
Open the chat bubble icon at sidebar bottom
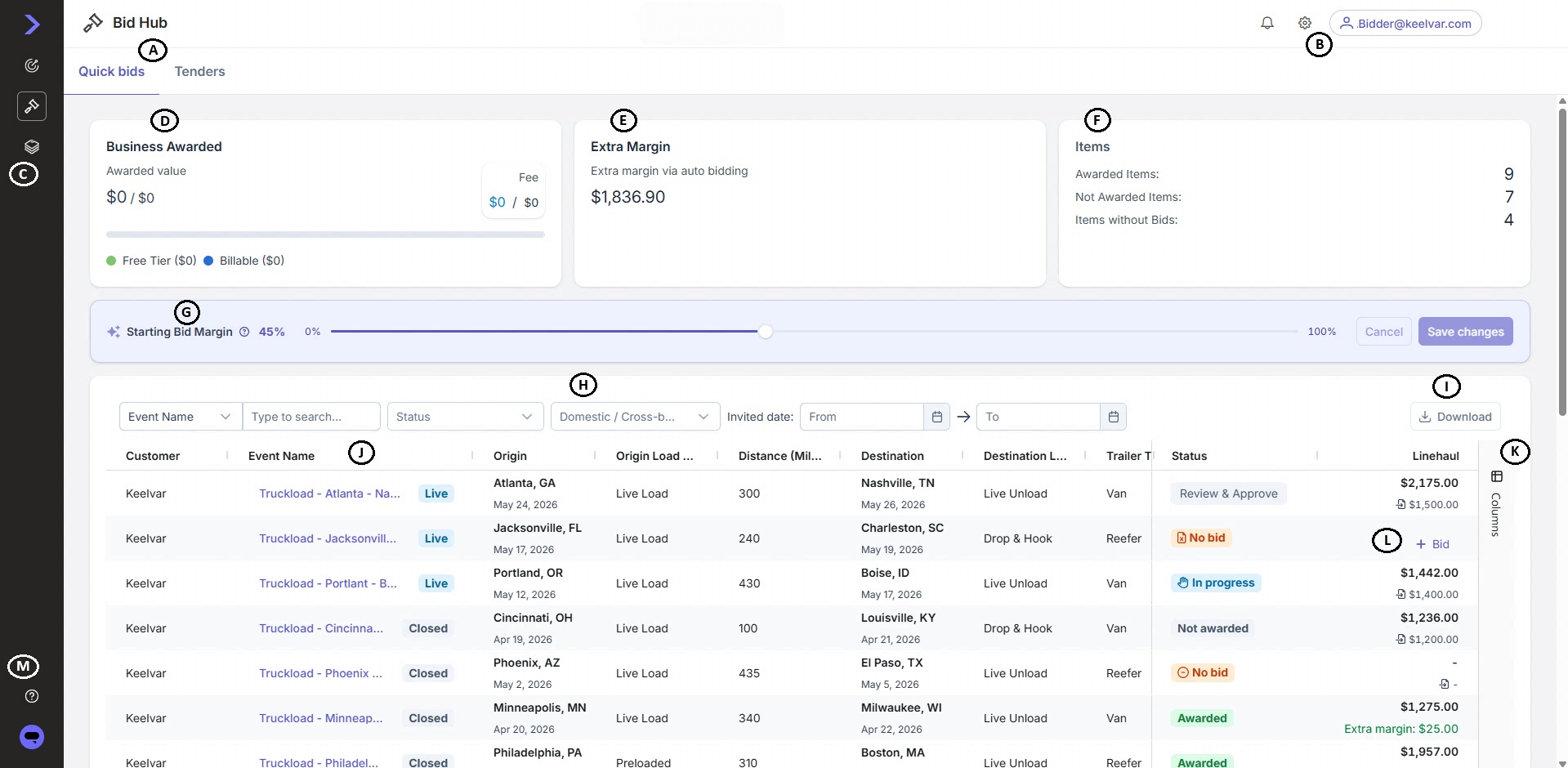pos(32,737)
